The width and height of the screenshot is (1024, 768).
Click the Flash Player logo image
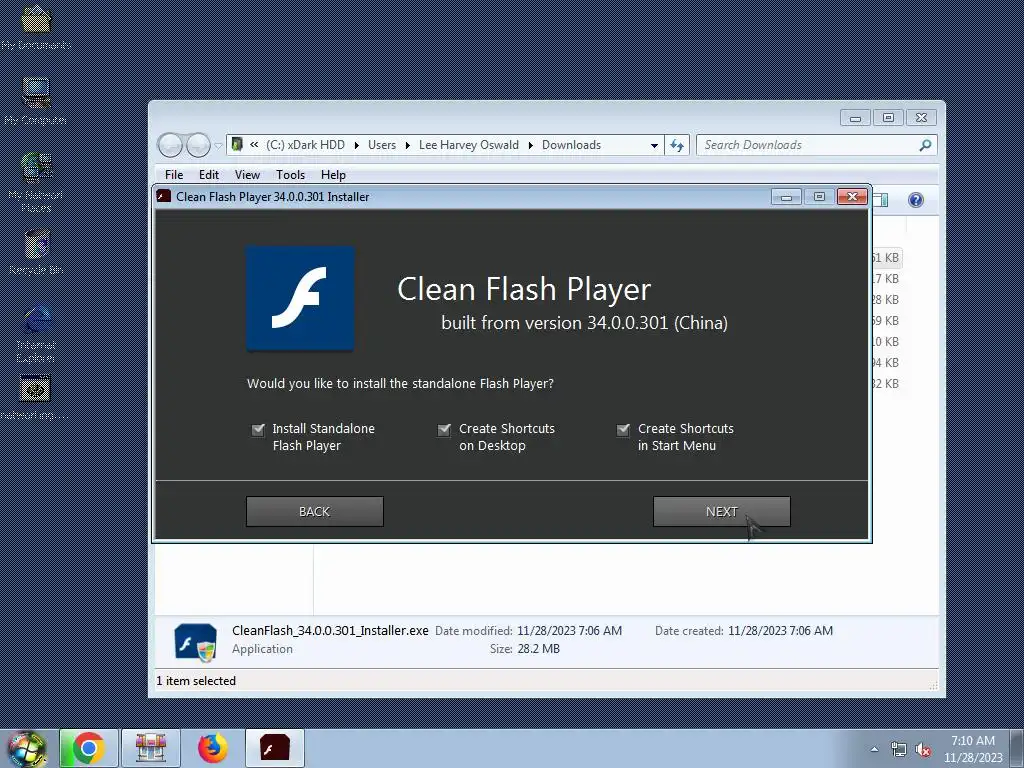tap(300, 298)
